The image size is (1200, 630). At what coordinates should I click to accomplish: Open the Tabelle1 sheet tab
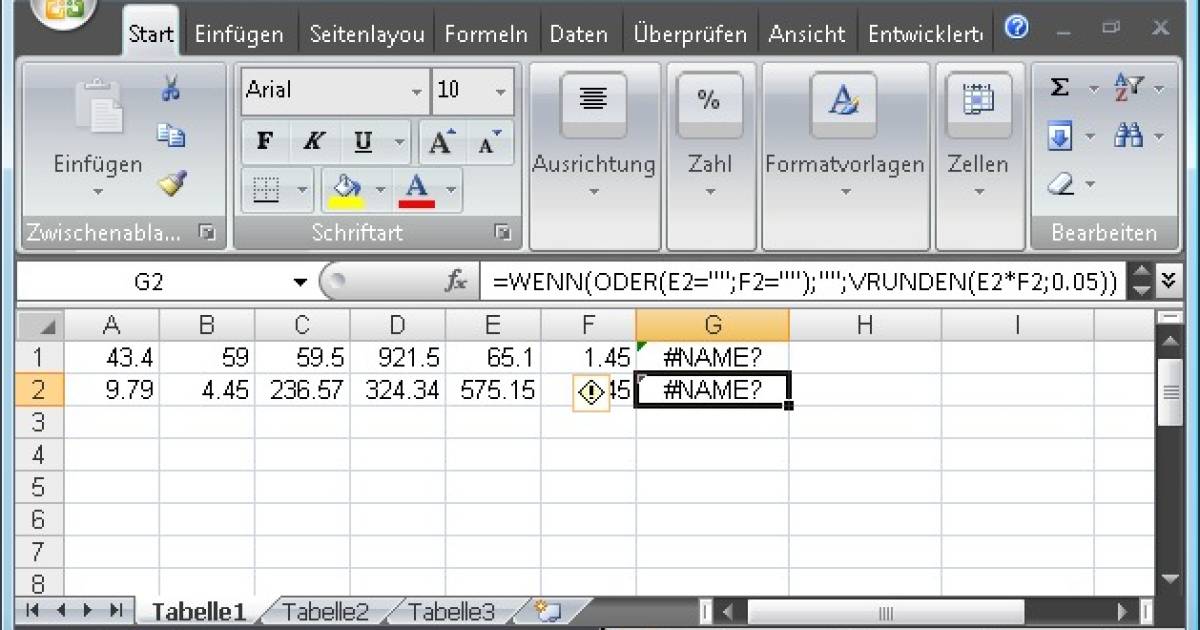click(198, 612)
